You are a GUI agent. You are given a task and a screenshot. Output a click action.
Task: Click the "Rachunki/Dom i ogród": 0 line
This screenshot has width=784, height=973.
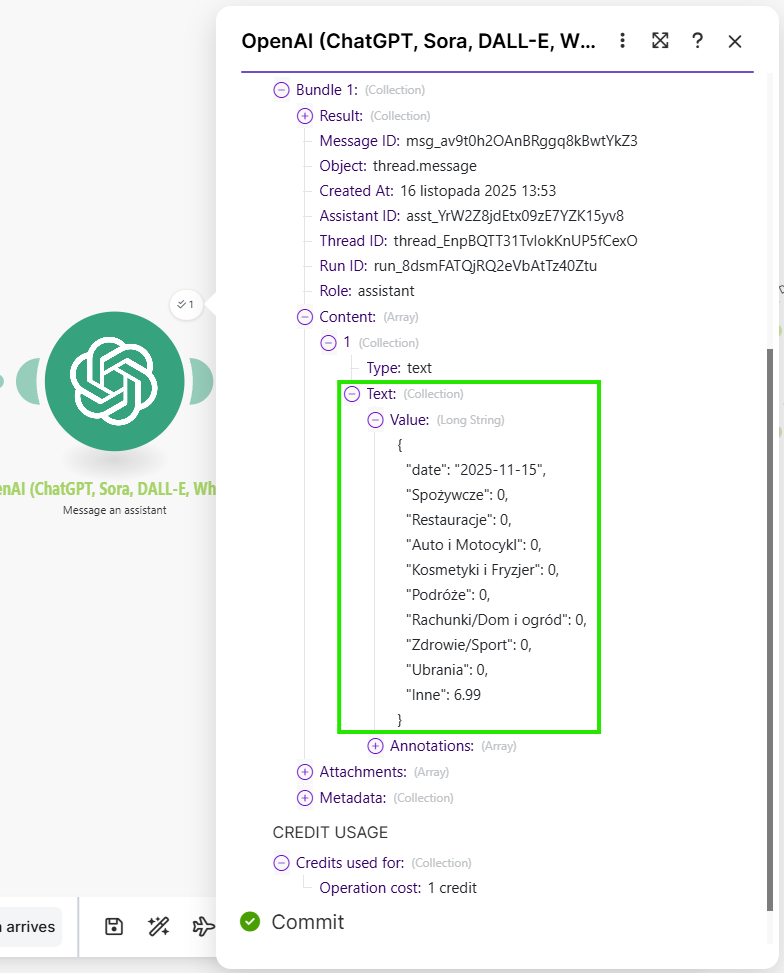pyautogui.click(x=496, y=620)
